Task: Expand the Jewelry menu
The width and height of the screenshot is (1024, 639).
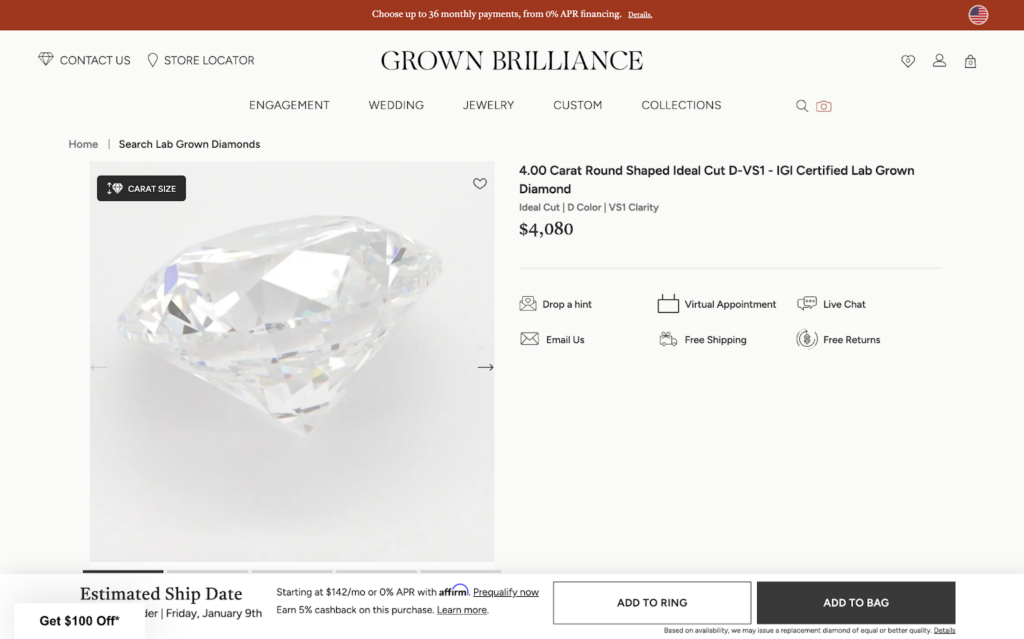Action: 488,105
